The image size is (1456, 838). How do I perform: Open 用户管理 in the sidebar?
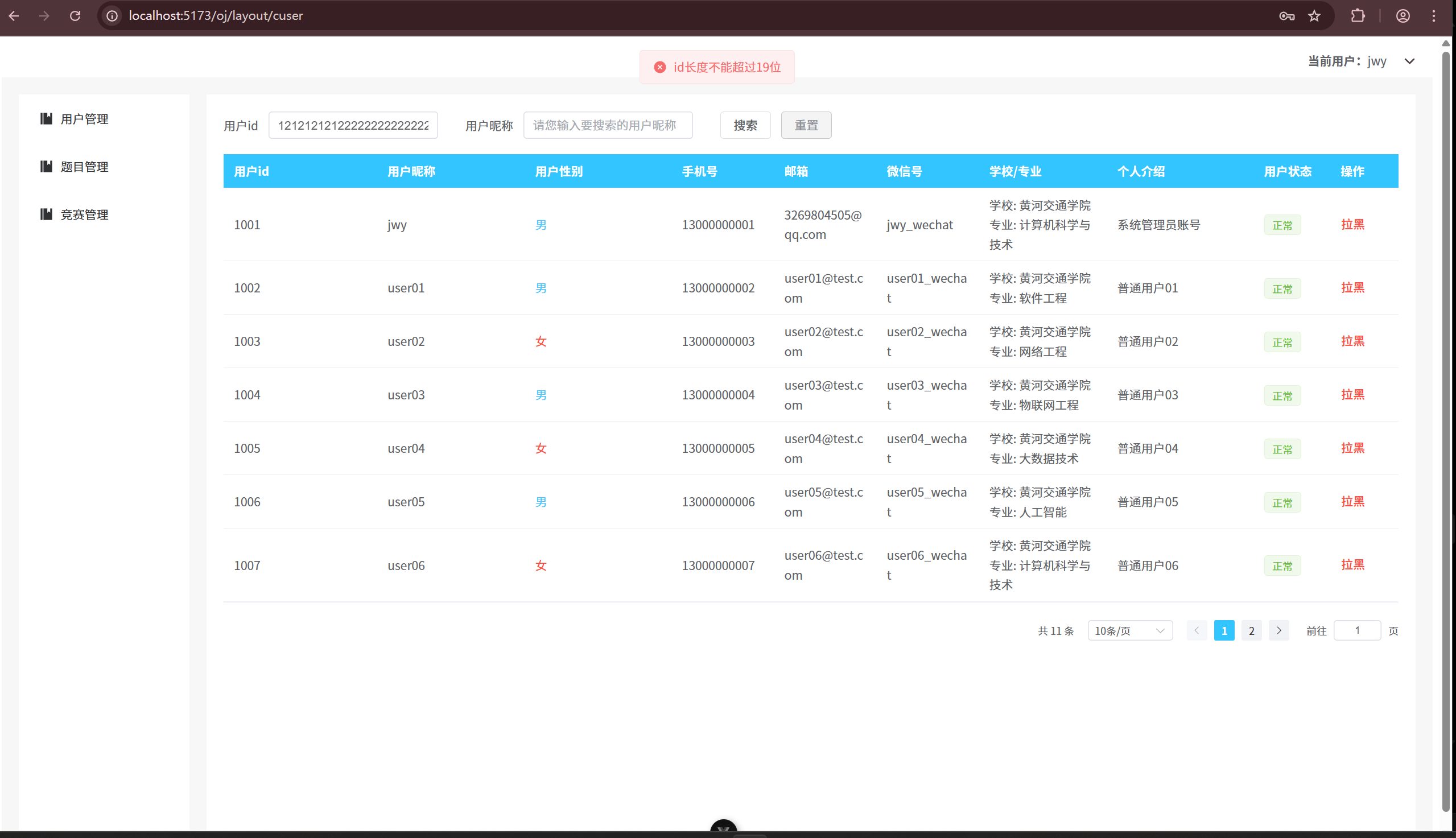pyautogui.click(x=84, y=118)
